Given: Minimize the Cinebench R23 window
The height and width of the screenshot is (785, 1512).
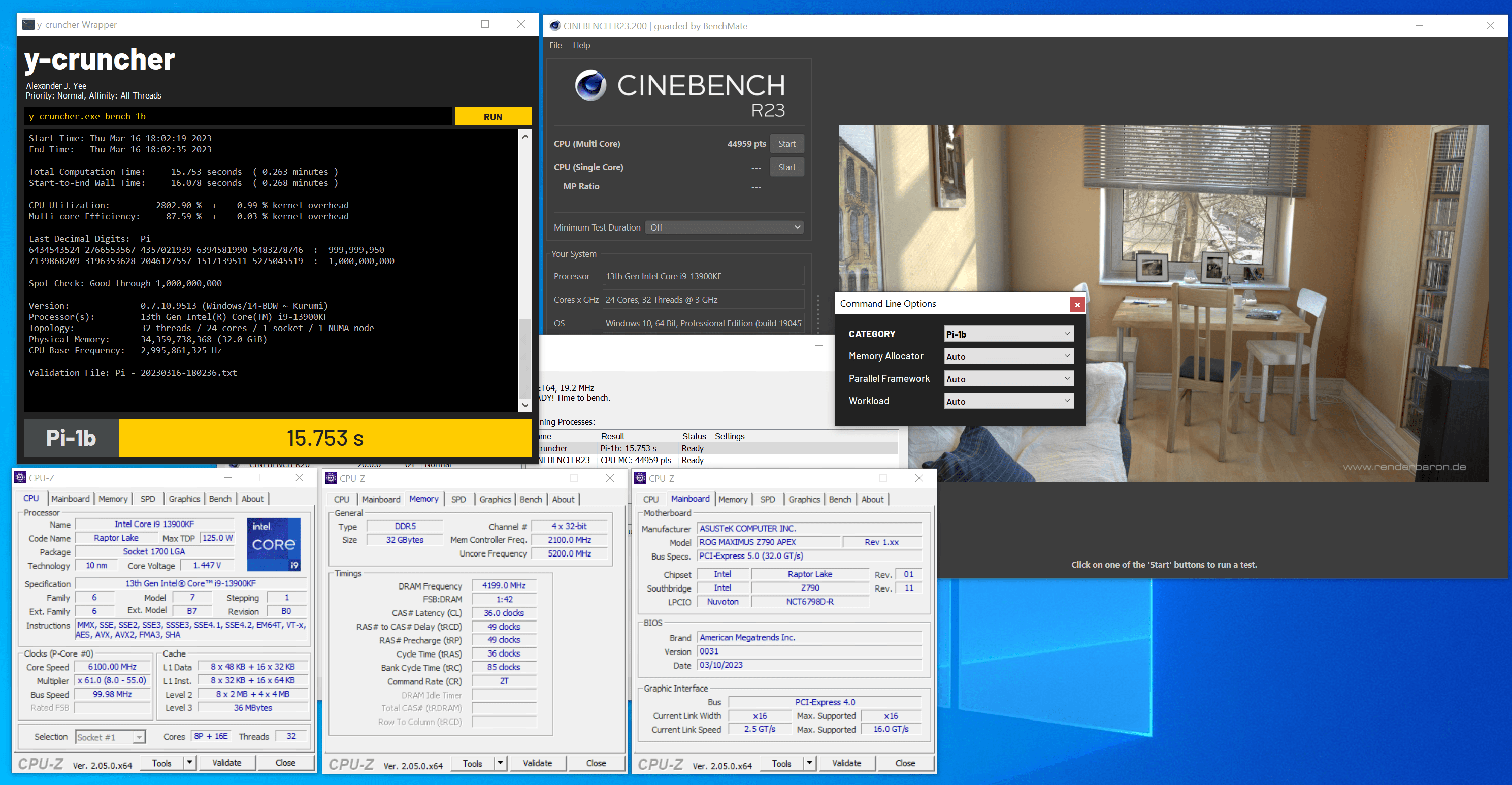Looking at the screenshot, I should click(x=1419, y=26).
